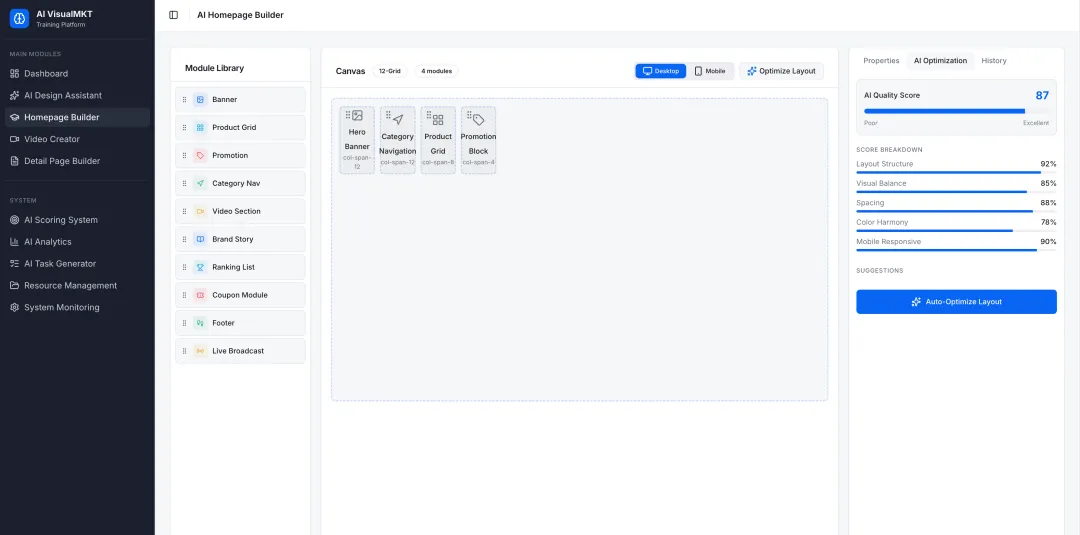Click the Coupon Module ticket icon

[x=200, y=295]
